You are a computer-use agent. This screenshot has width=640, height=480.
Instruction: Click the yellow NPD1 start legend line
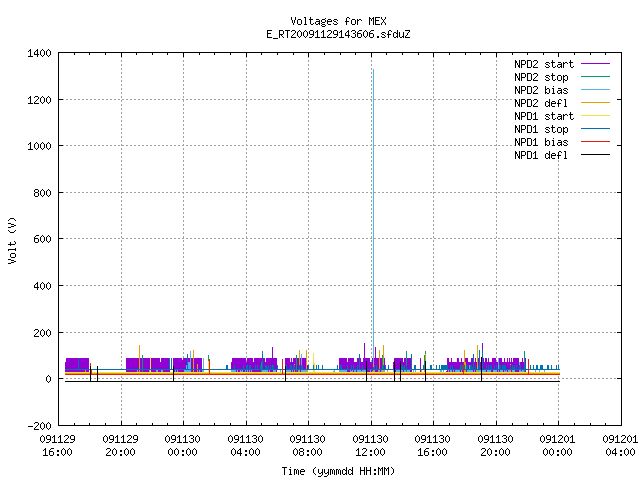tap(595, 116)
